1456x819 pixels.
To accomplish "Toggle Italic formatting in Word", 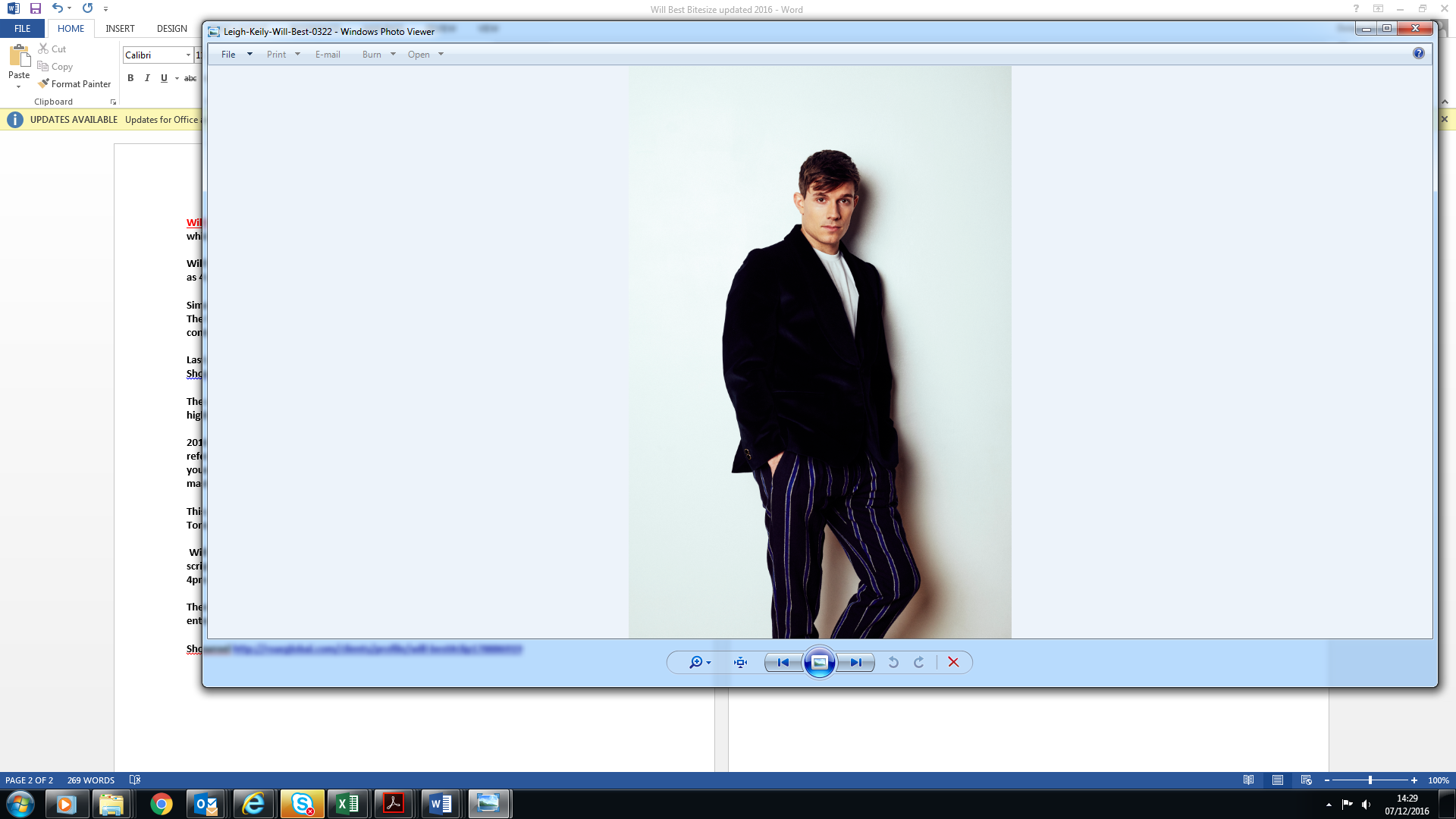I will [x=147, y=78].
